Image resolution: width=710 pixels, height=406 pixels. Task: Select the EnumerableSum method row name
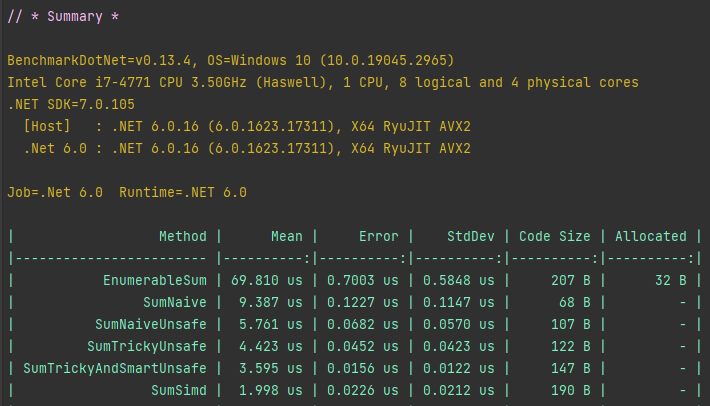[155, 281]
